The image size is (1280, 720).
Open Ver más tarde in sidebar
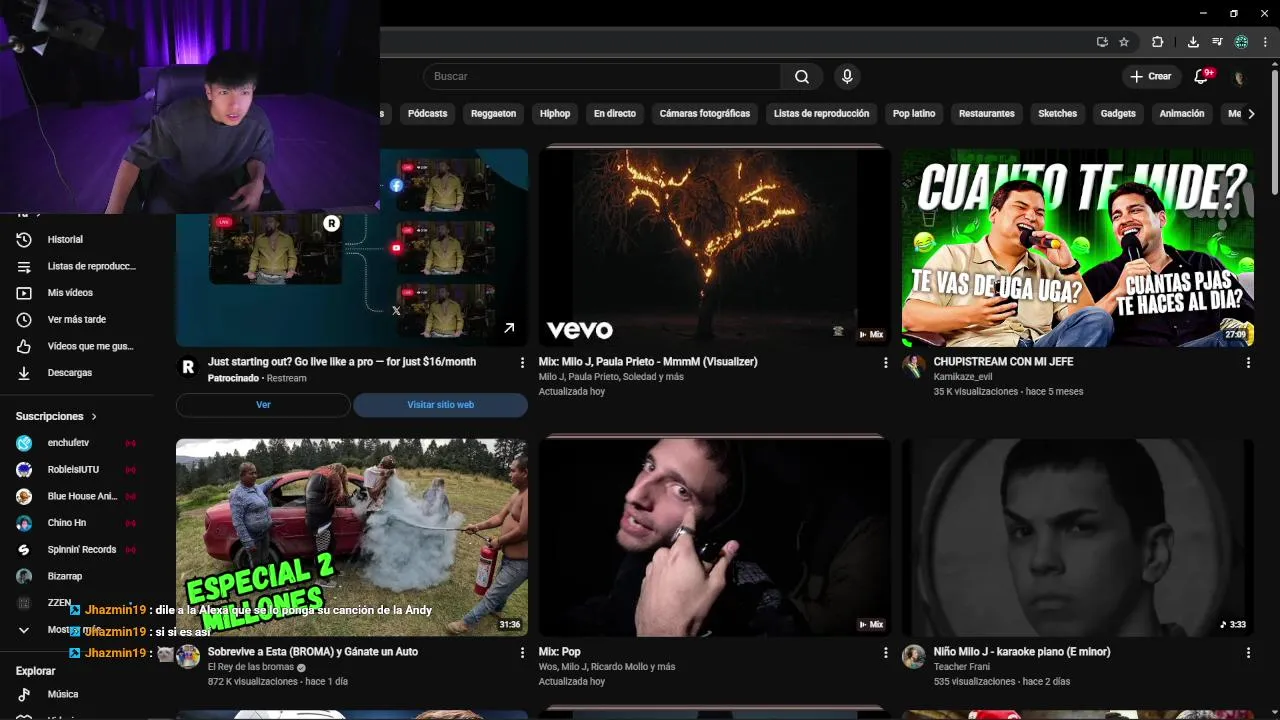(x=76, y=319)
